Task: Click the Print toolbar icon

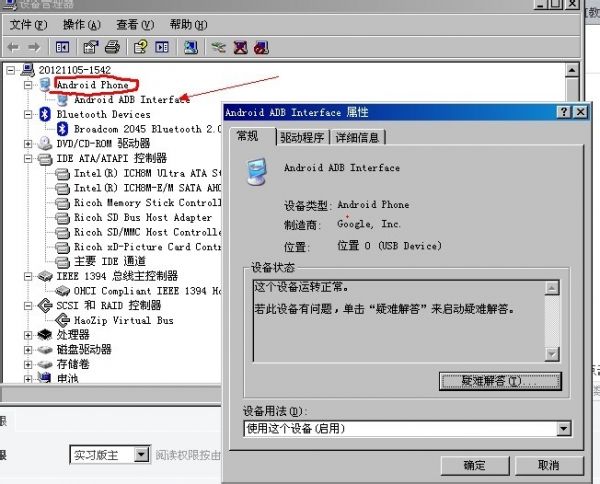Action: pos(112,47)
